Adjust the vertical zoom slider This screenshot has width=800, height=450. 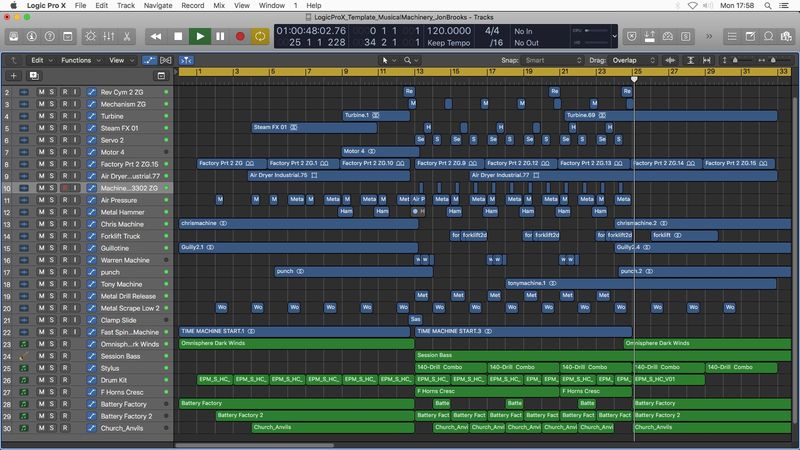point(735,60)
